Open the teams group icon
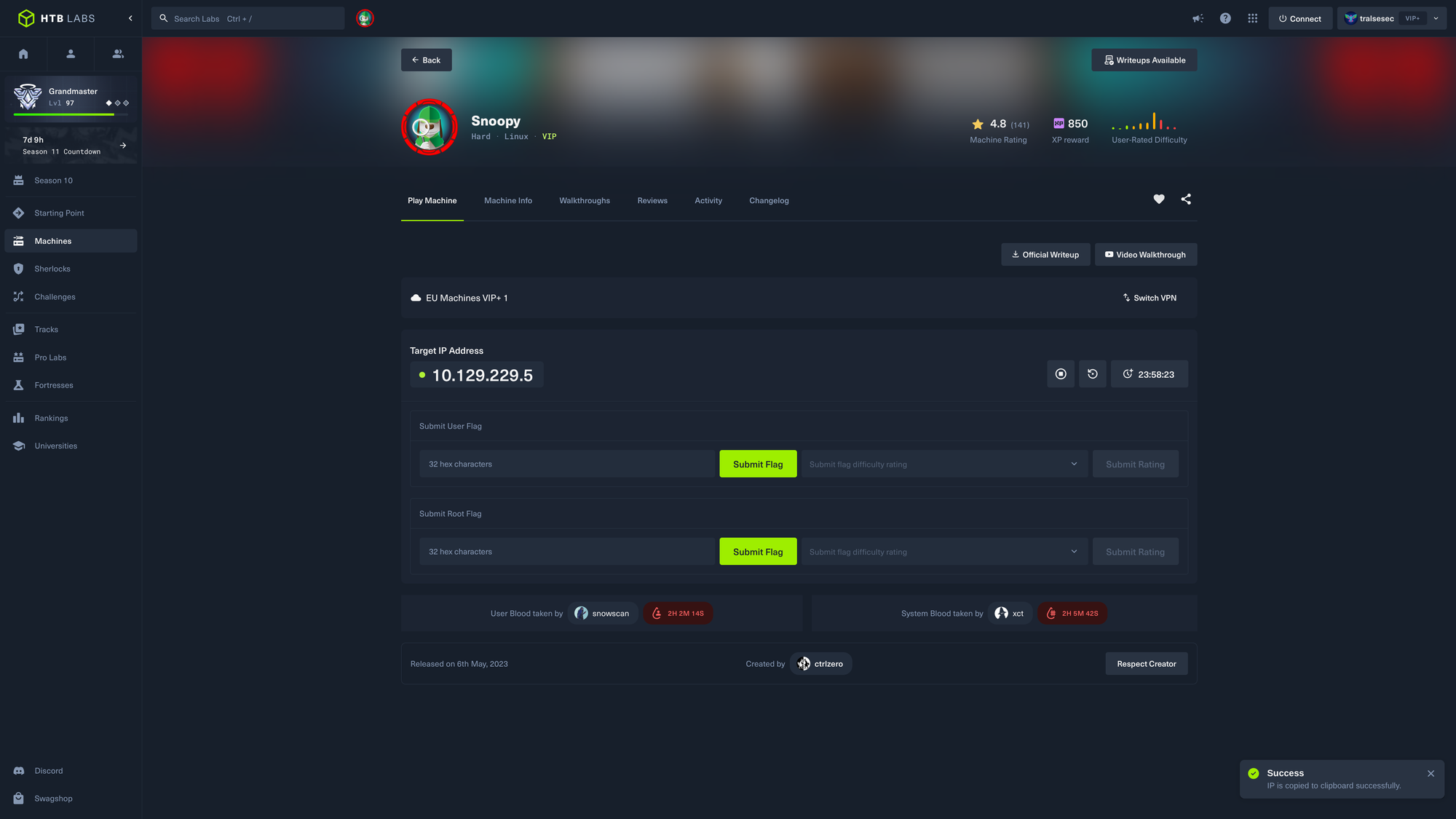 click(118, 54)
